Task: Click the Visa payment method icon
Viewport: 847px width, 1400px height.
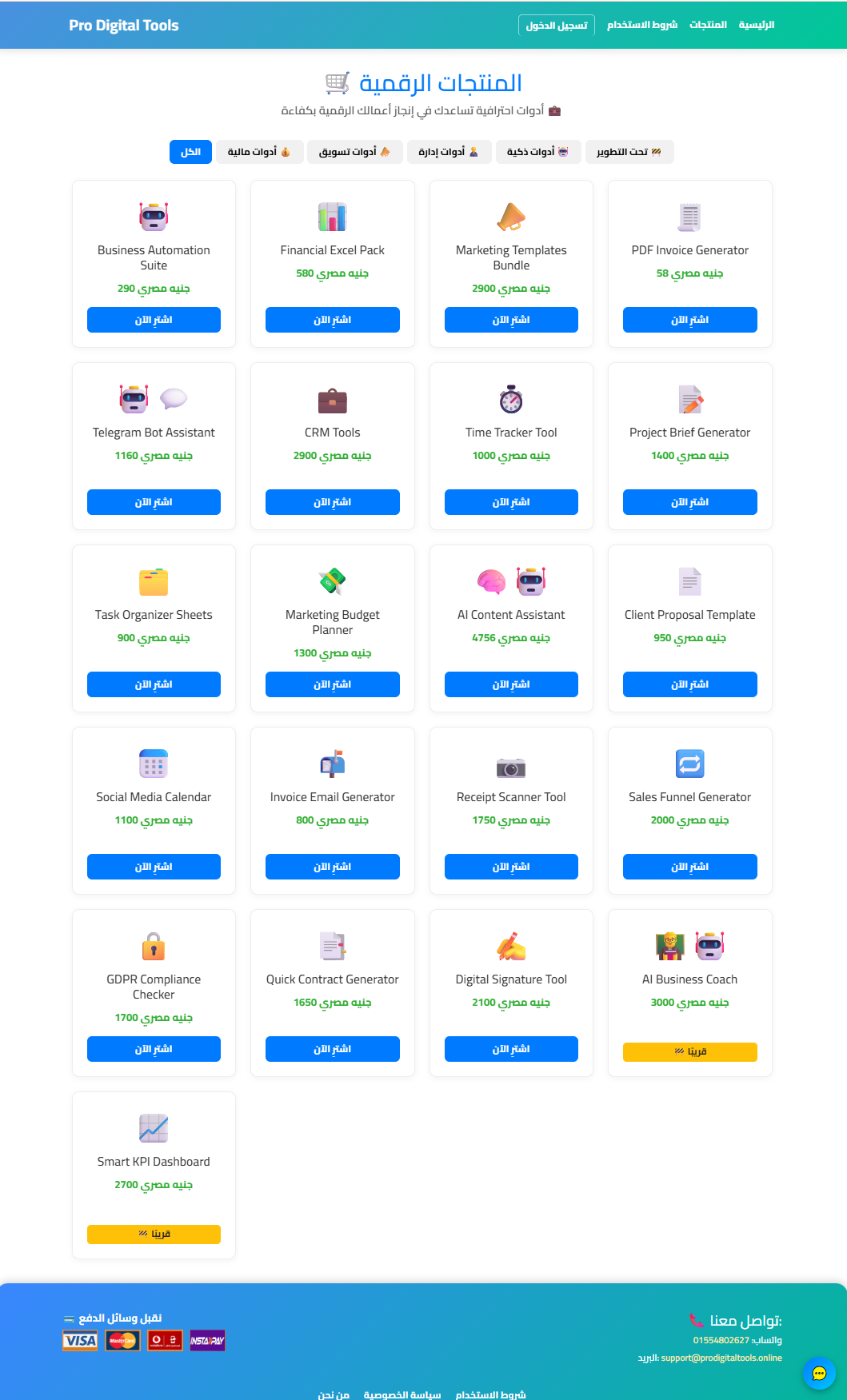Action: [79, 1341]
